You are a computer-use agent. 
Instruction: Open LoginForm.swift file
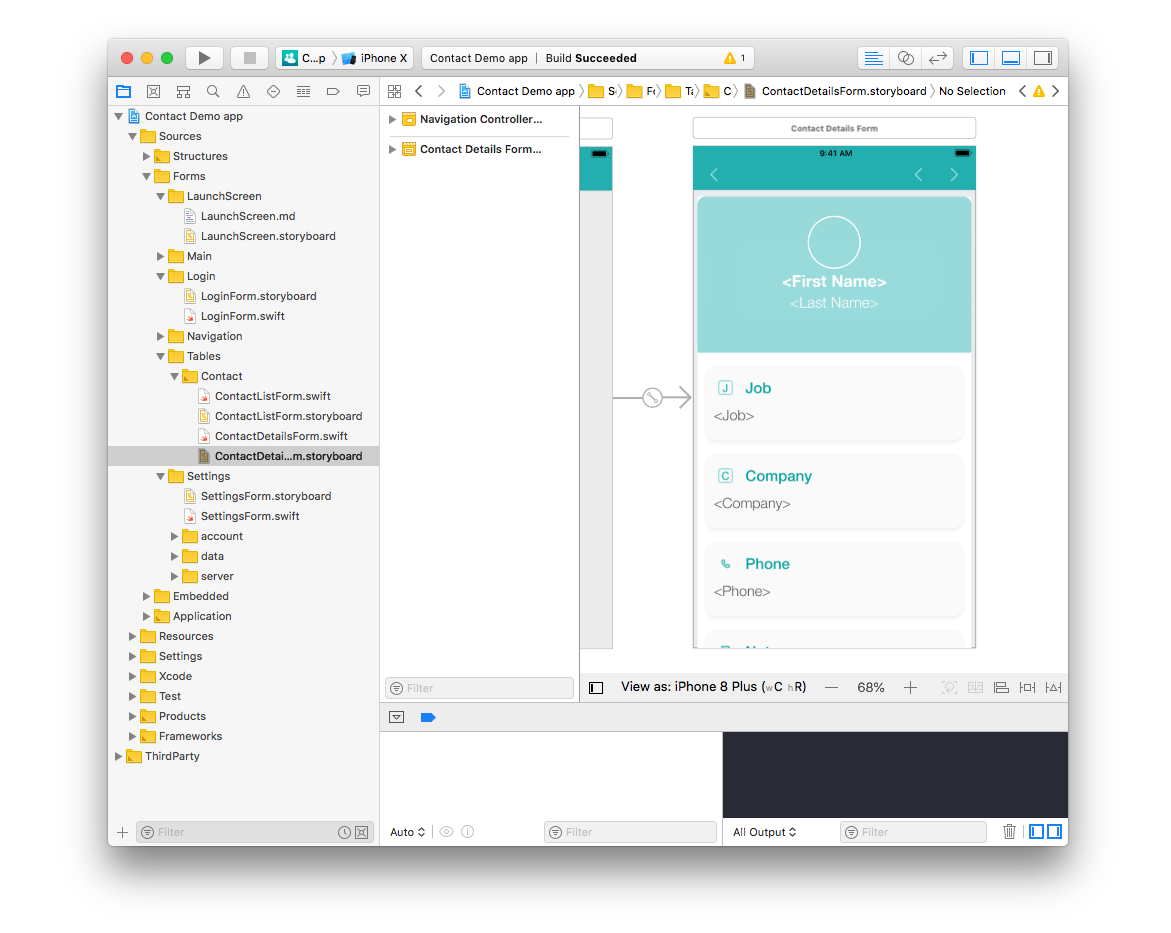242,316
